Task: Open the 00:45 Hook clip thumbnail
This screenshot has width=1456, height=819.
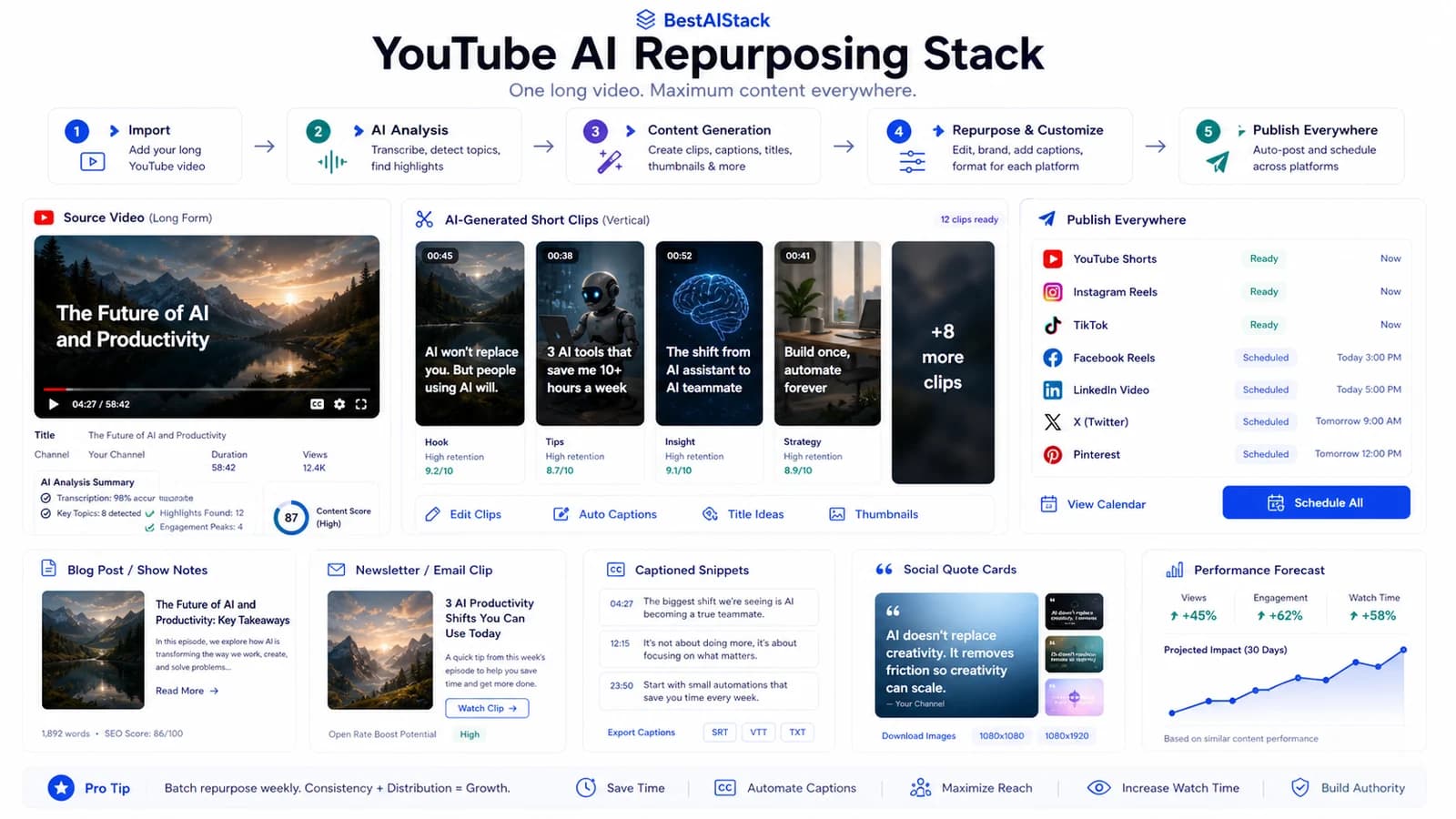Action: [x=470, y=333]
